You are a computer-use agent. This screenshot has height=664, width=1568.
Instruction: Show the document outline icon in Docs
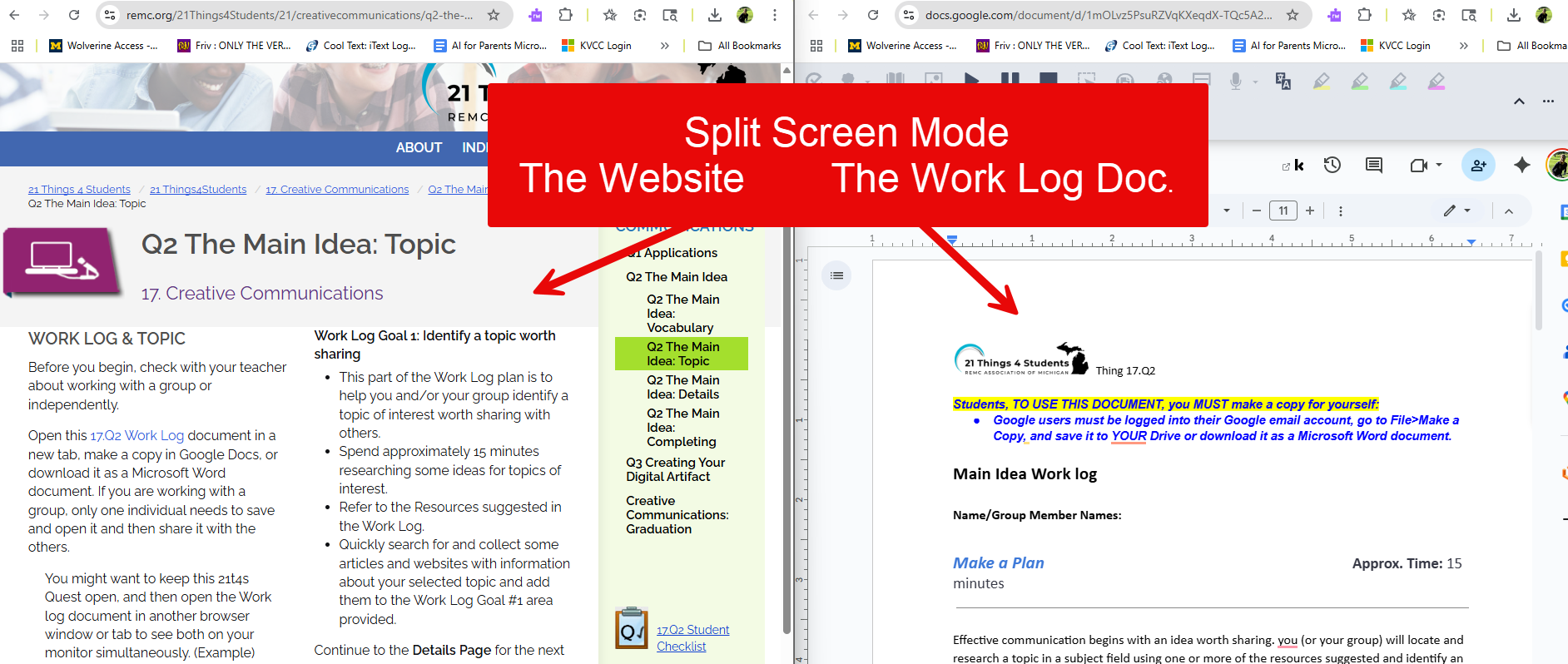[836, 275]
